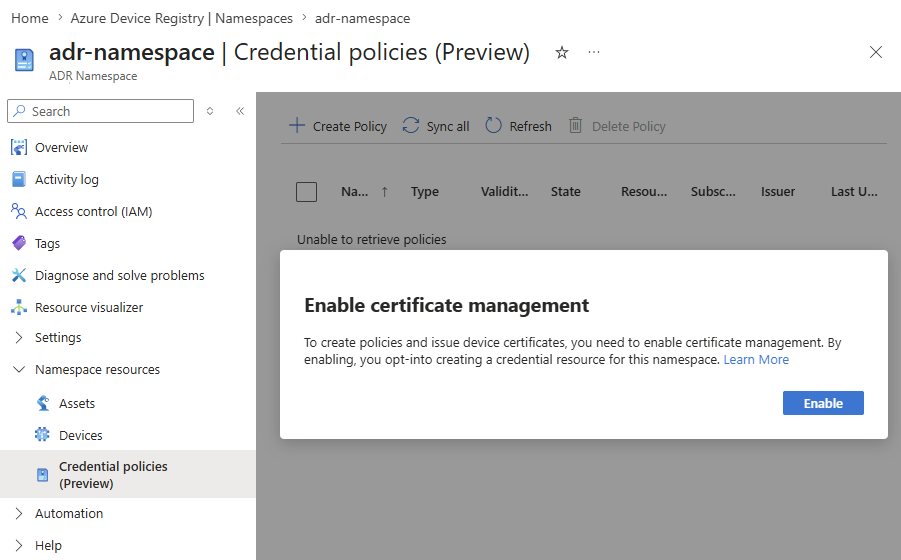Click the Access control (IAM) people icon
Viewport: 901px width, 560px height.
click(x=19, y=211)
